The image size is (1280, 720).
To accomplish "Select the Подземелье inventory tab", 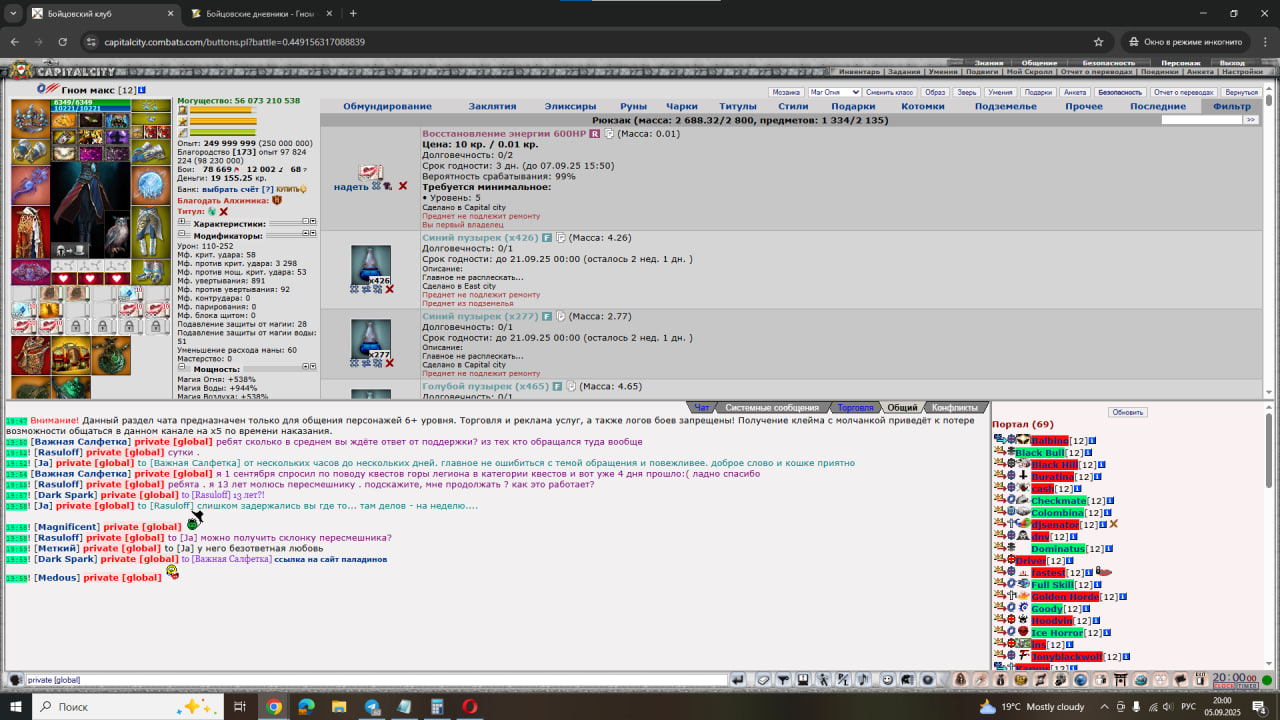I will pyautogui.click(x=1006, y=106).
